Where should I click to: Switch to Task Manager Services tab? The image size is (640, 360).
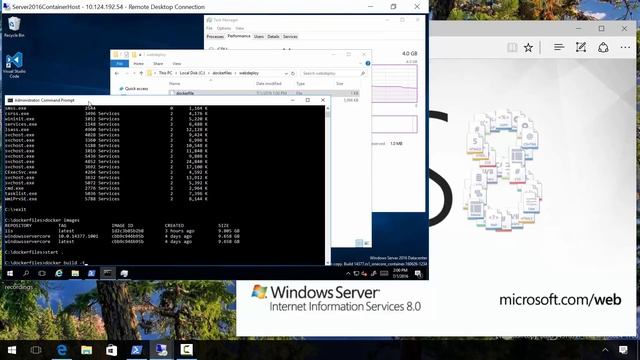(290, 37)
